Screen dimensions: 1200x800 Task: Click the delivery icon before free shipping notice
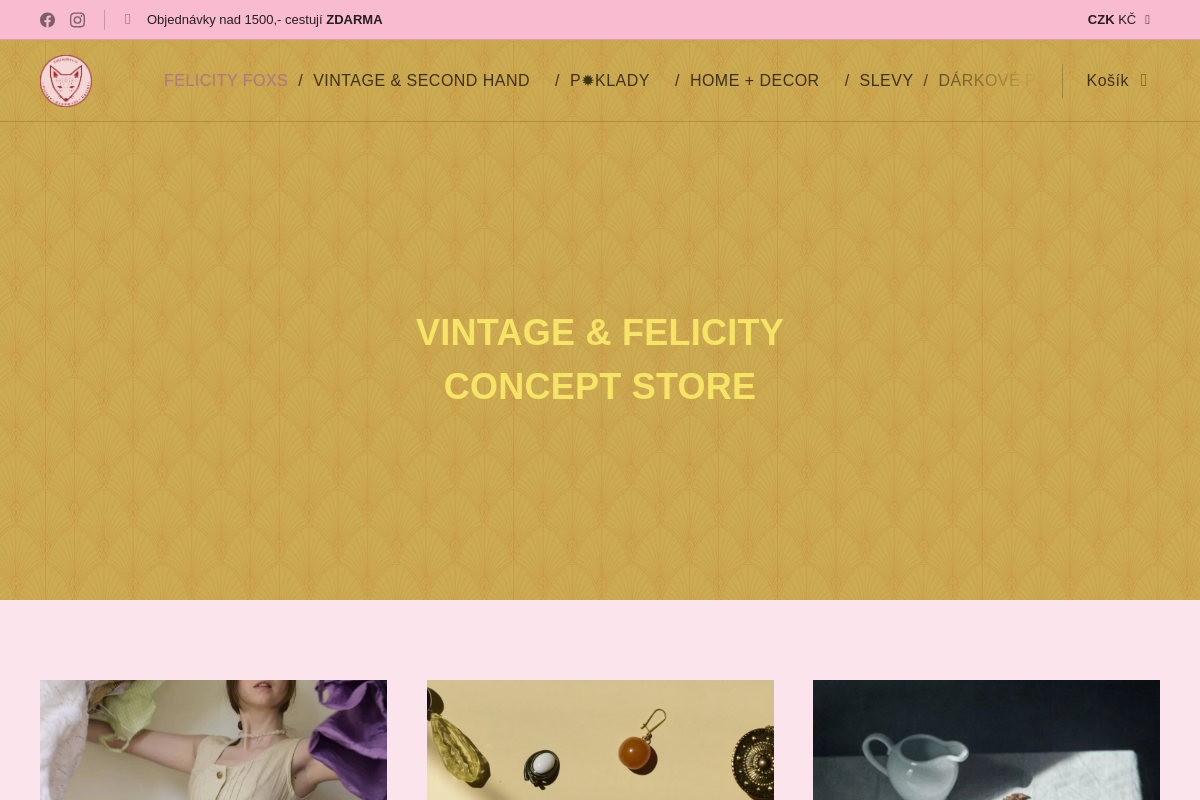(x=128, y=20)
